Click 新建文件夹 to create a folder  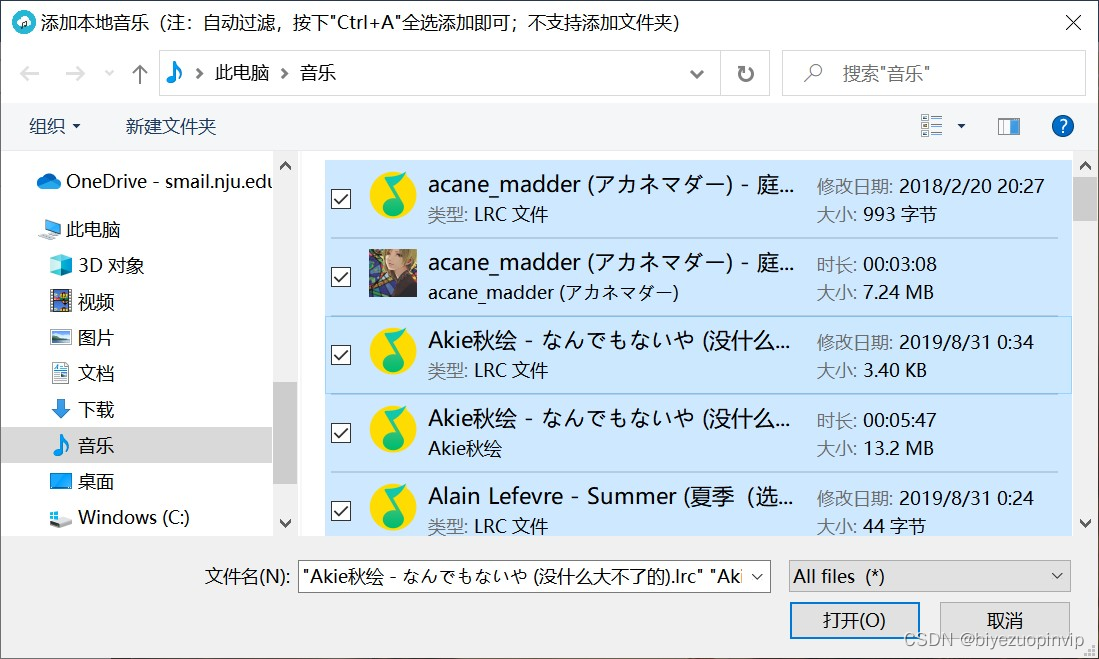(x=170, y=126)
